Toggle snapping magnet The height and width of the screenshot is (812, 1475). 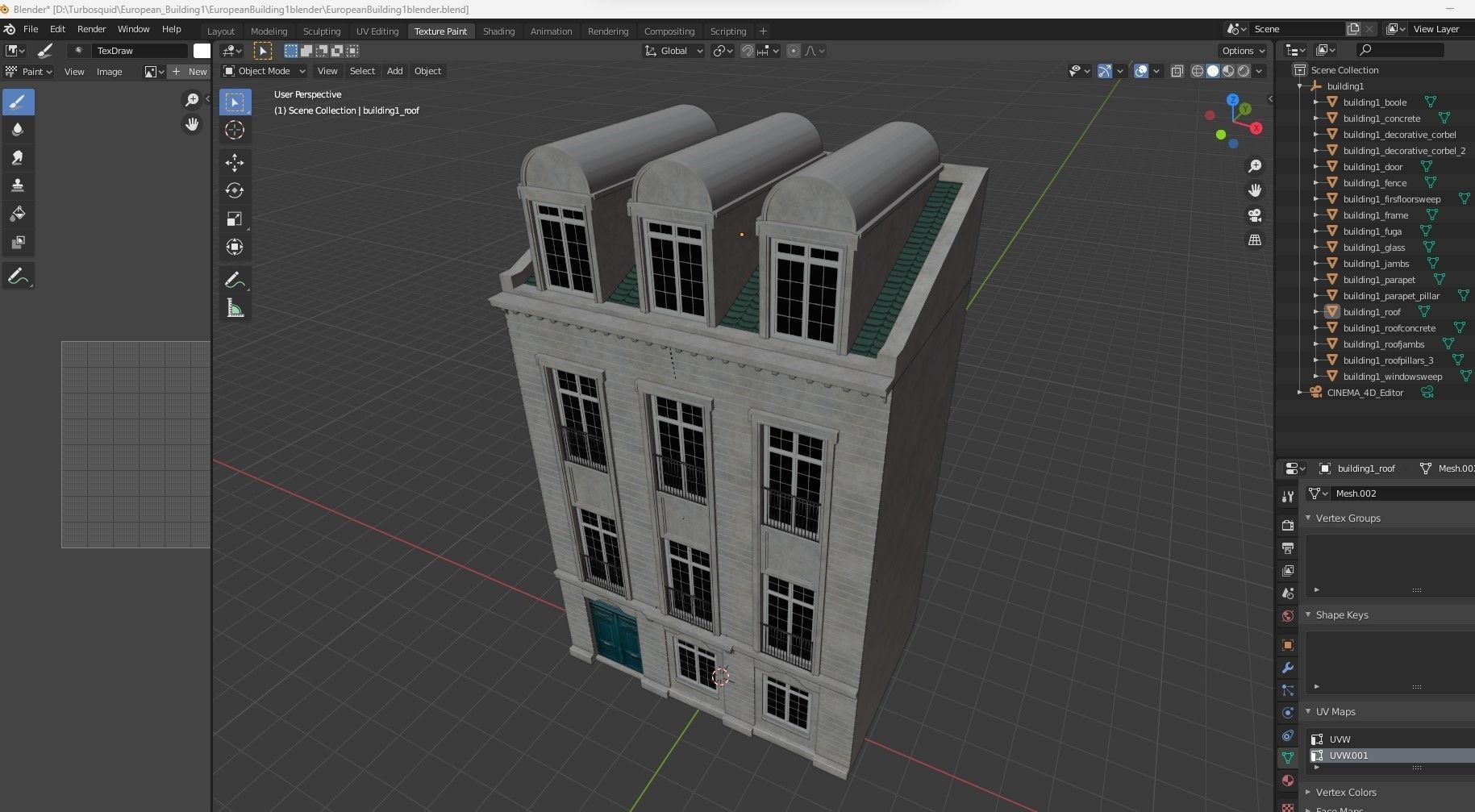pos(748,51)
